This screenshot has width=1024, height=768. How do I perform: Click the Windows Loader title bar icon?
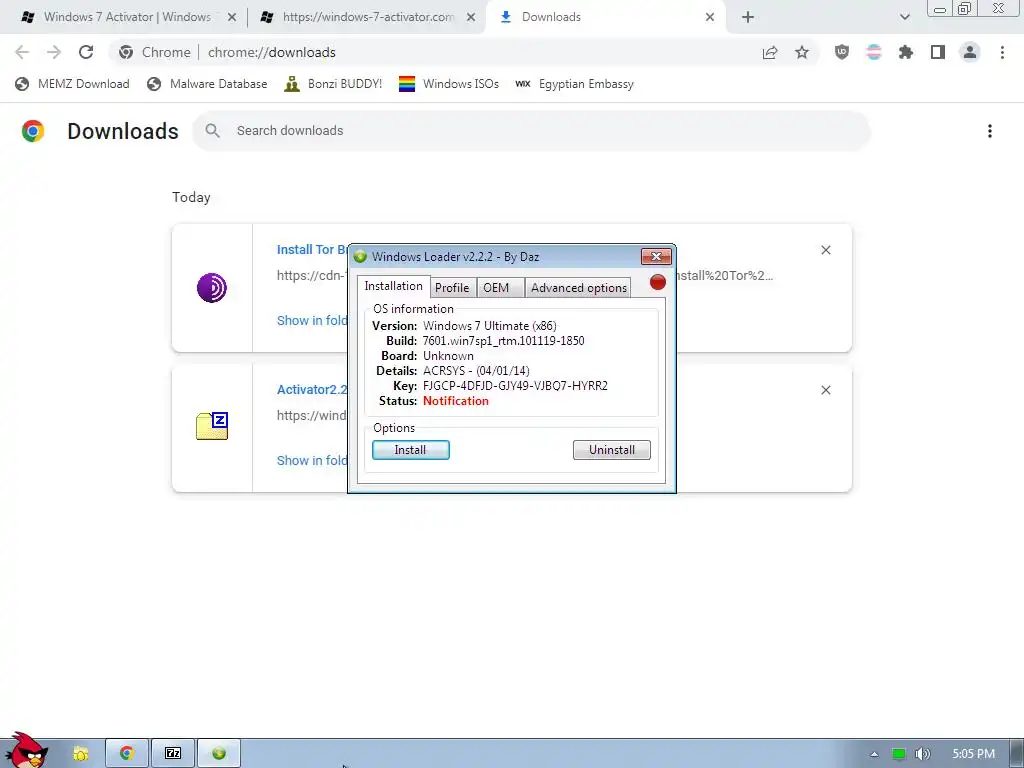tap(360, 257)
